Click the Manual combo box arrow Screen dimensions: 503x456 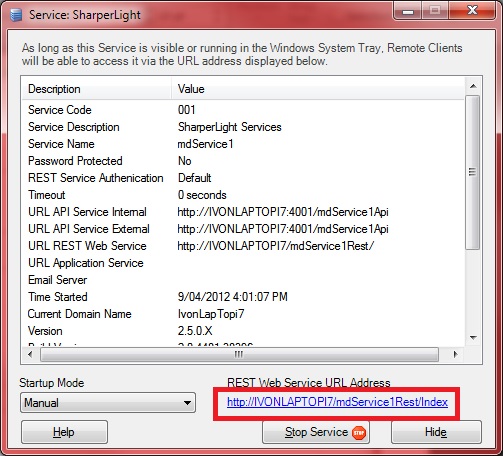[x=187, y=403]
